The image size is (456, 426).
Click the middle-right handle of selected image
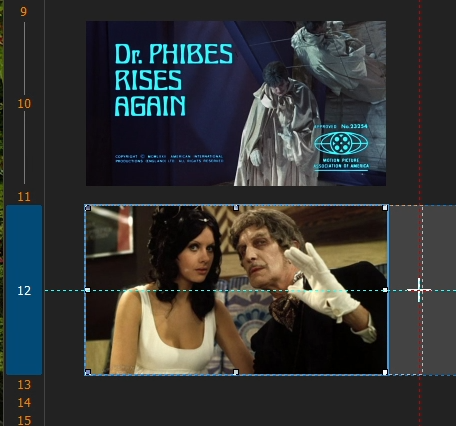pos(385,290)
